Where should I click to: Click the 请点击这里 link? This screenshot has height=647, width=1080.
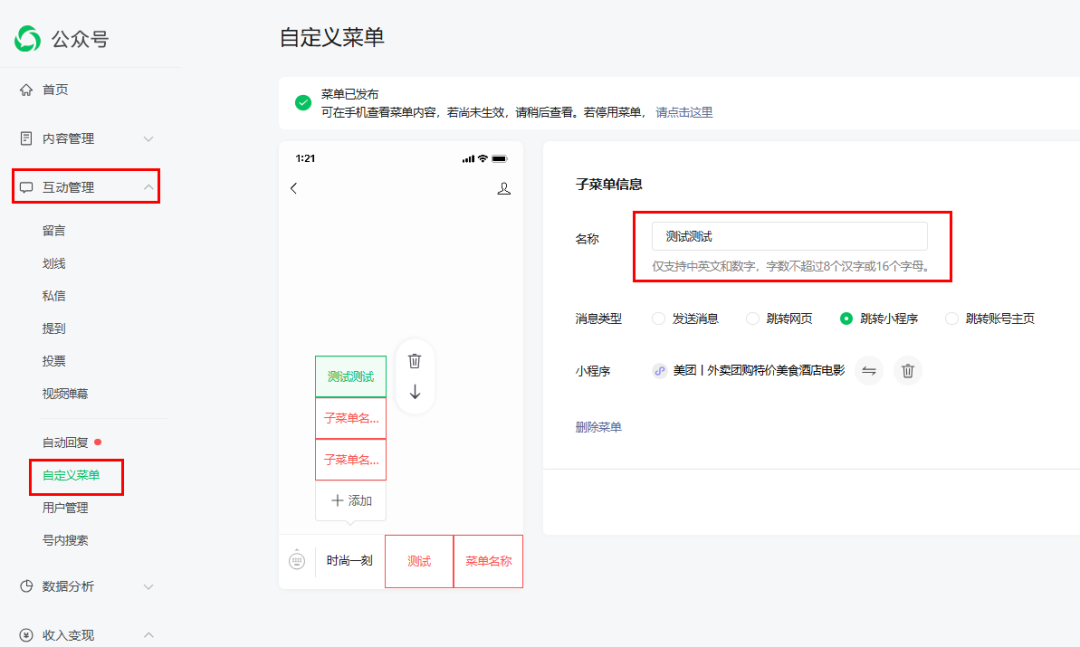[x=684, y=113]
